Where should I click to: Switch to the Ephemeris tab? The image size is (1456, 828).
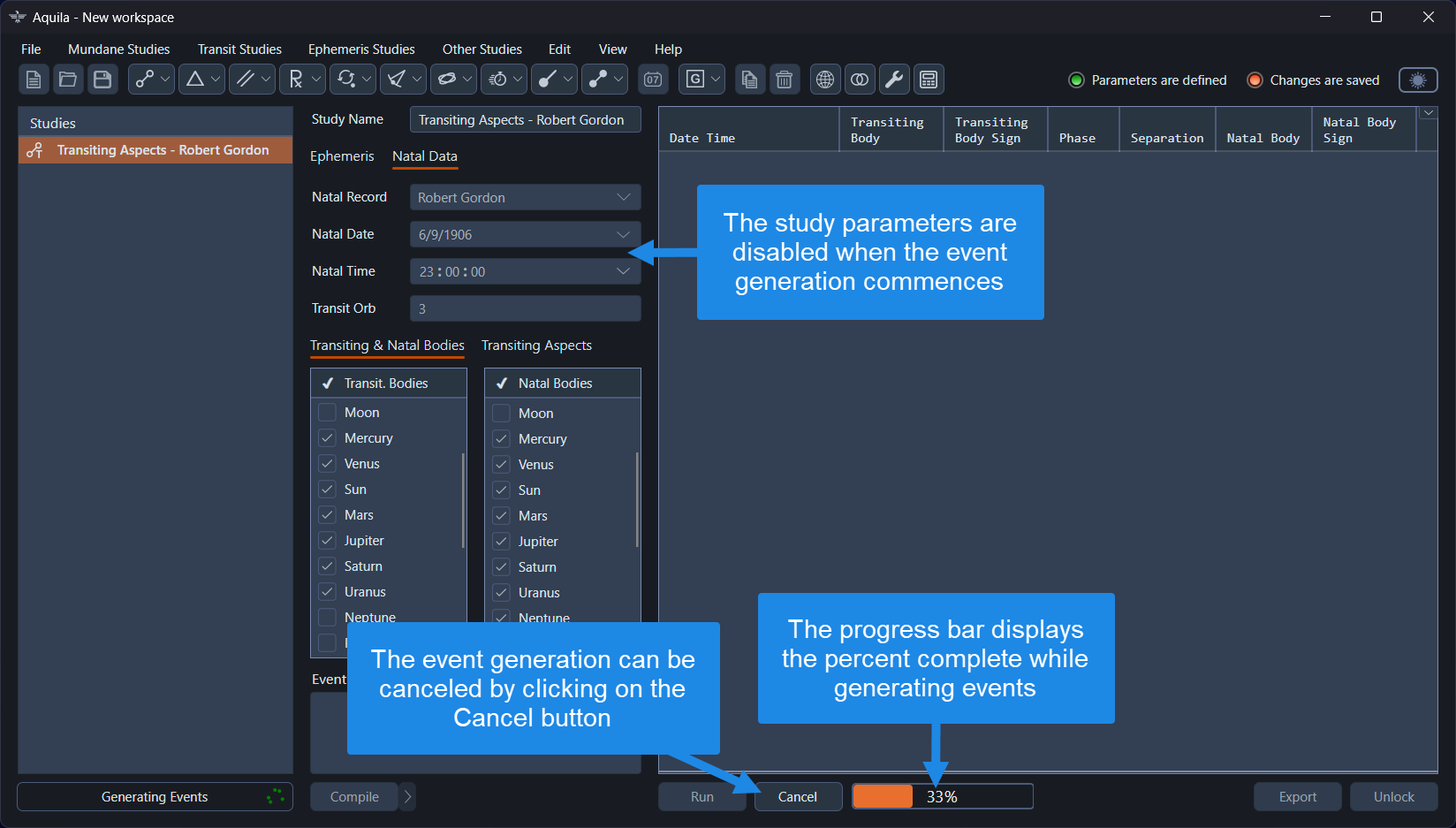[x=342, y=156]
